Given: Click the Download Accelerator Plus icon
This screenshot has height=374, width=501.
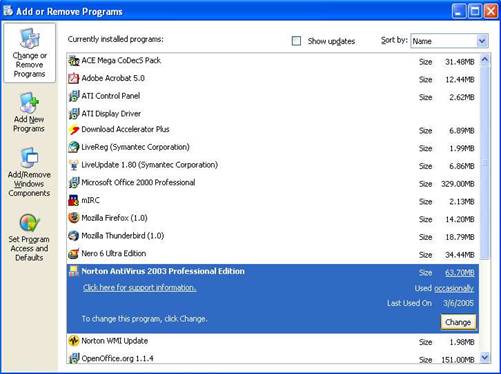Looking at the screenshot, I should tap(73, 129).
